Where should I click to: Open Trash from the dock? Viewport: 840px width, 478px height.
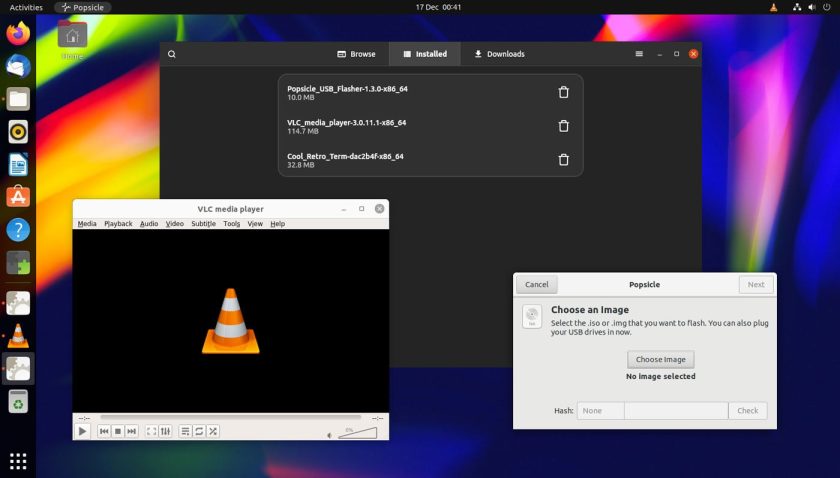[x=18, y=401]
